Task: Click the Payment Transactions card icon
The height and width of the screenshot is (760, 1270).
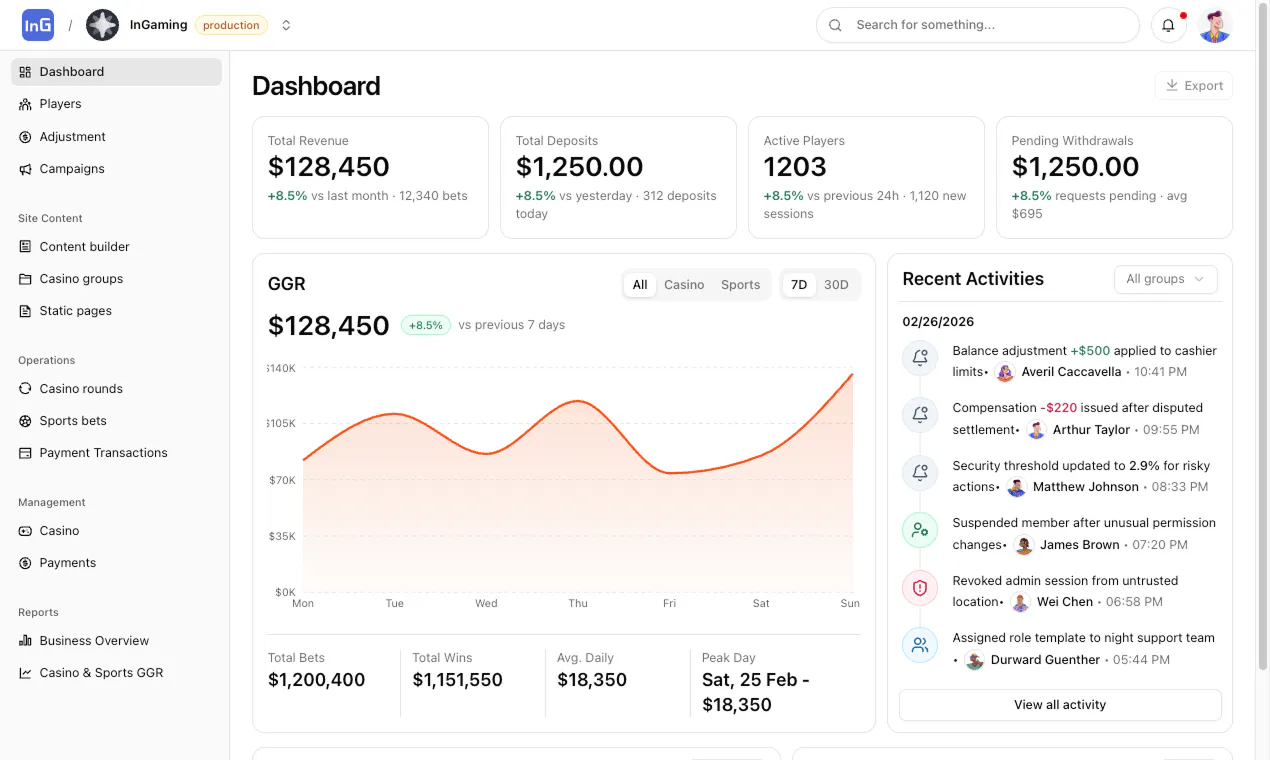Action: click(25, 453)
